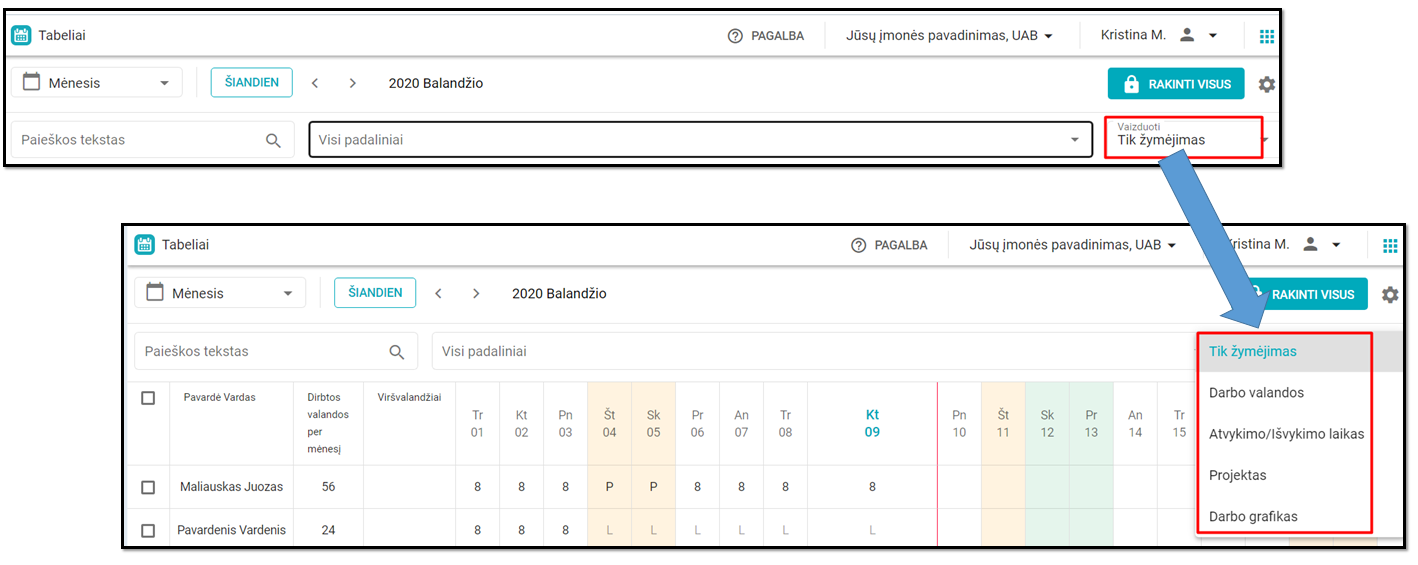
Task: Click search magnifier icon in lower window
Action: coord(397,352)
